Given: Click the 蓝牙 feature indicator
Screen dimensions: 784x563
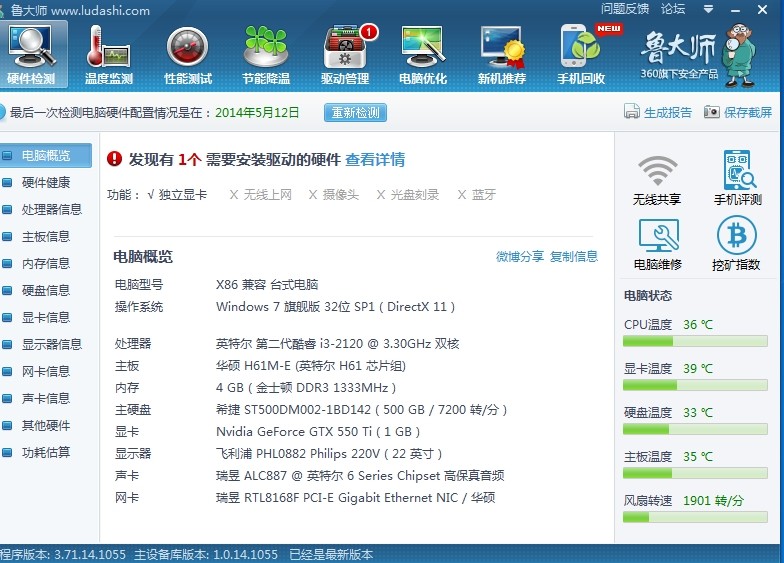Looking at the screenshot, I should point(476,194).
